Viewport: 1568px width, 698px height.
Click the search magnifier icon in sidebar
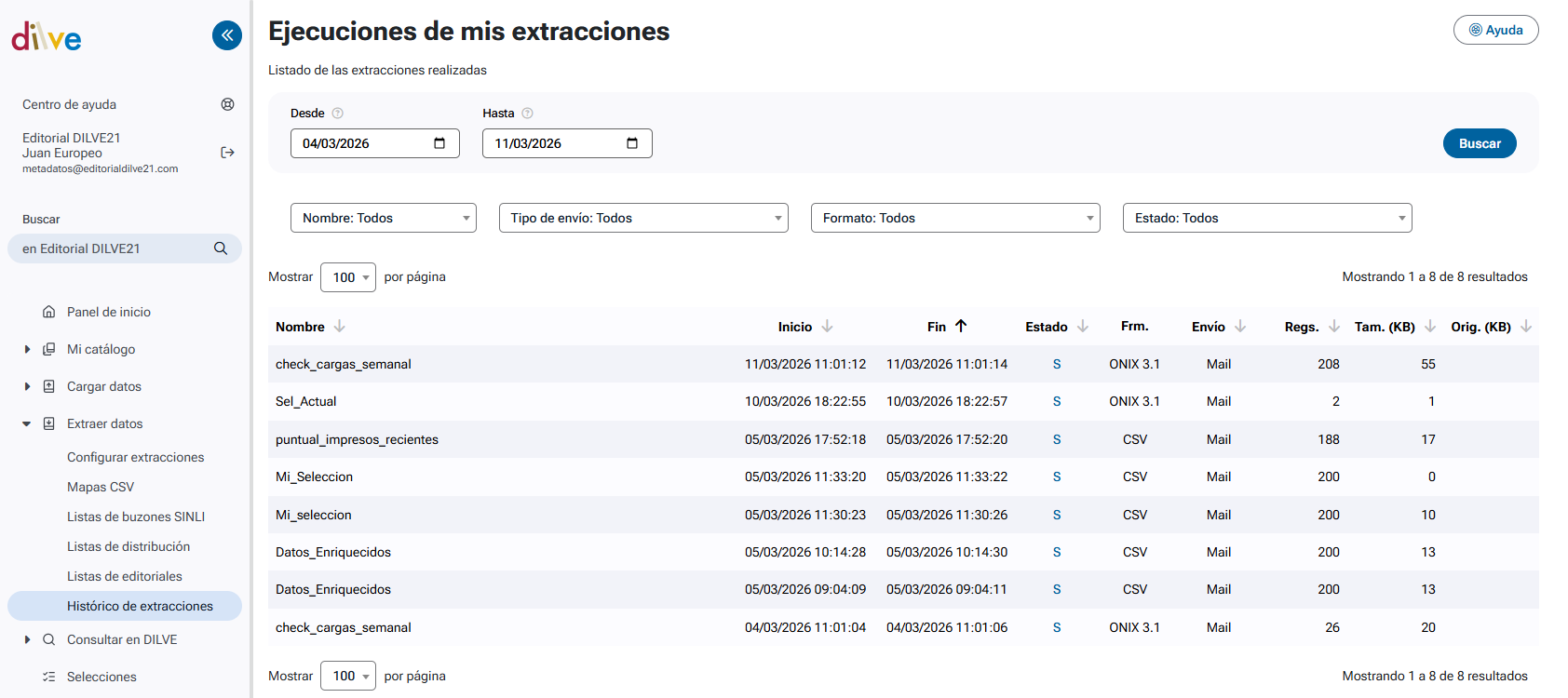click(x=221, y=248)
